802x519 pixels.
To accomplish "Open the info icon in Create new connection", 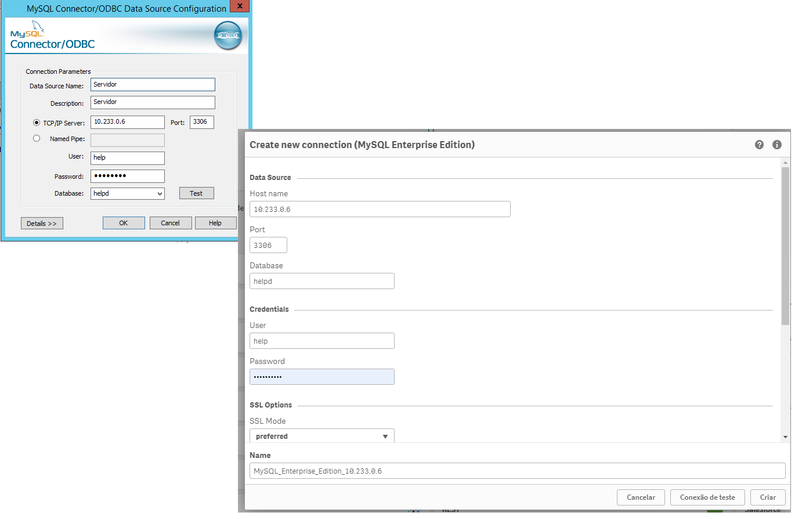I will pos(776,145).
